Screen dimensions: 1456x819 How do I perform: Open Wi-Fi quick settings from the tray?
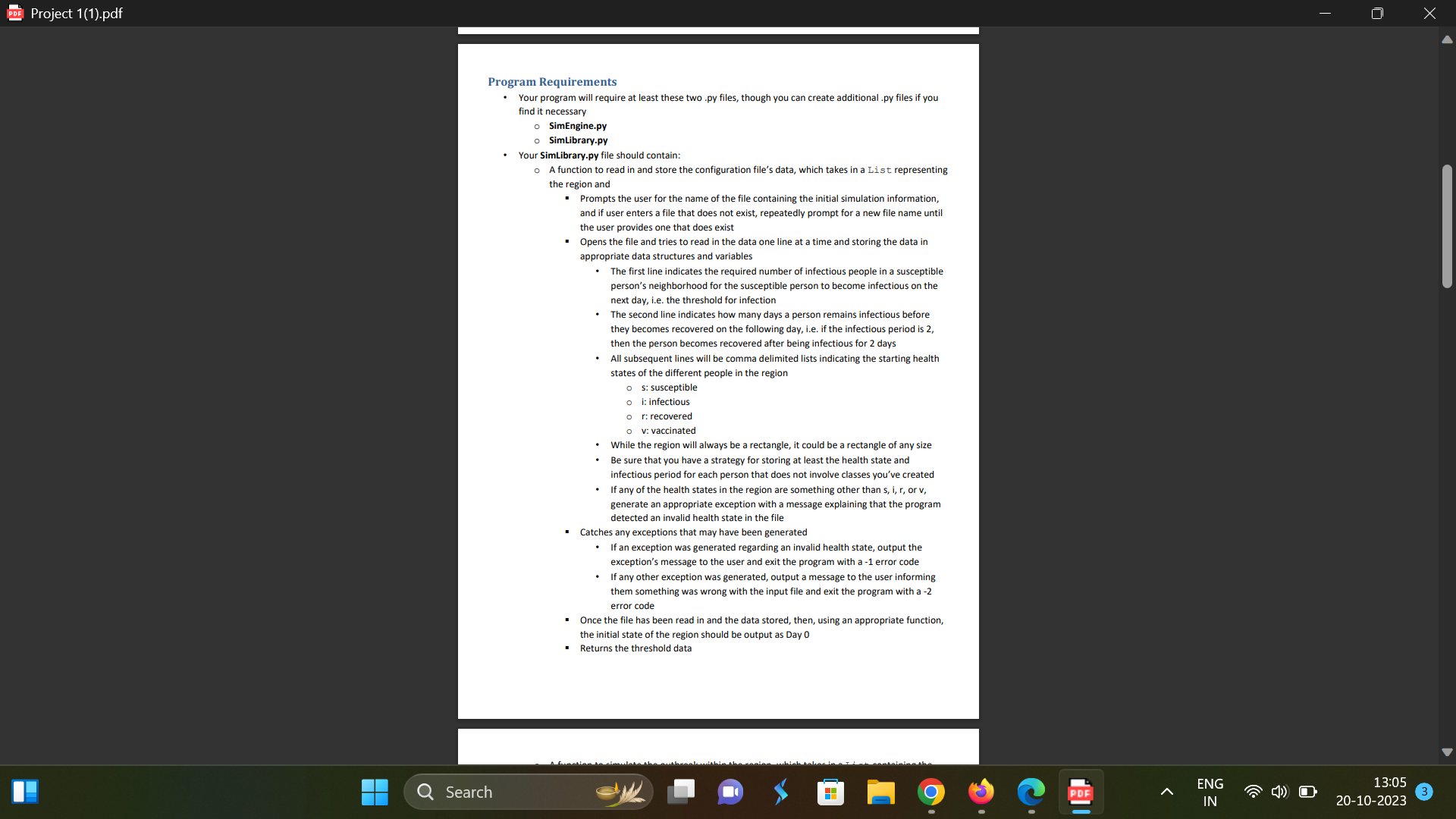1254,791
